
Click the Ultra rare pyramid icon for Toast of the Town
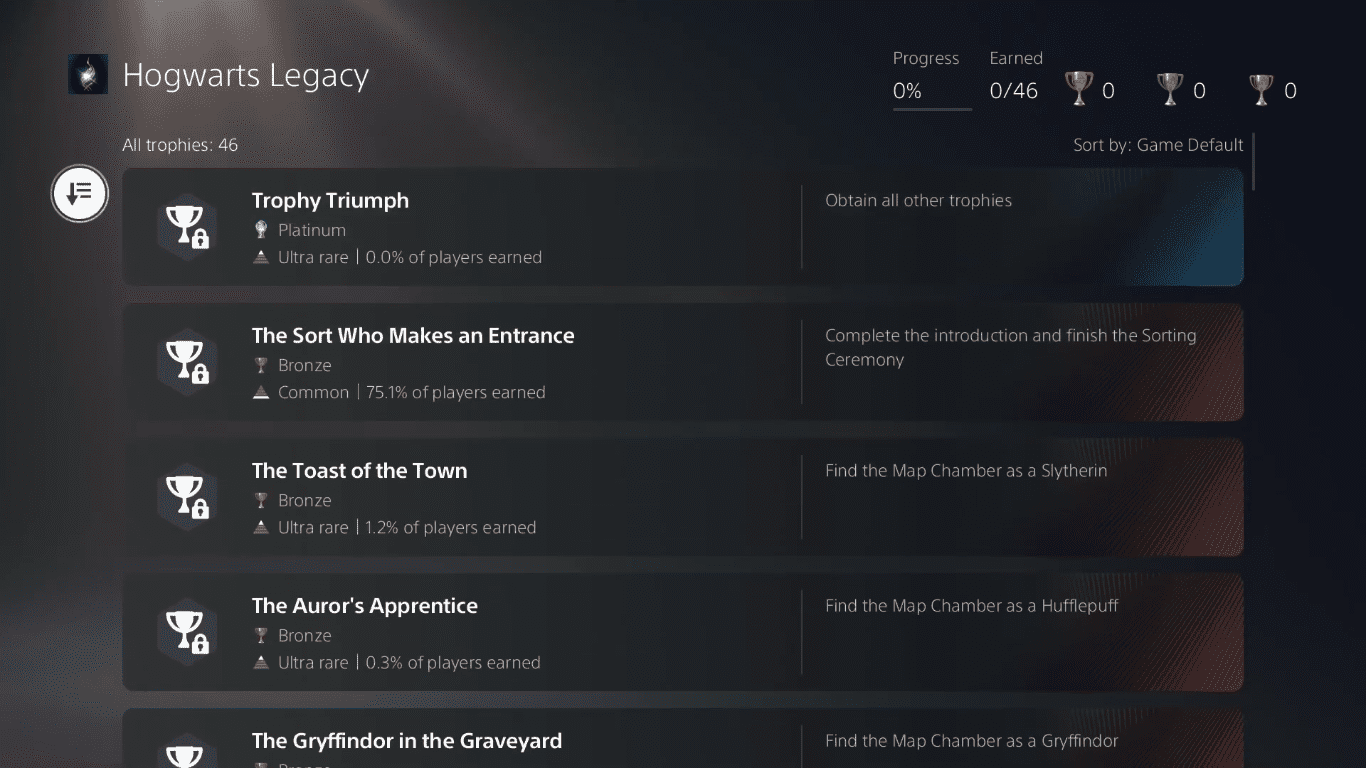(261, 526)
